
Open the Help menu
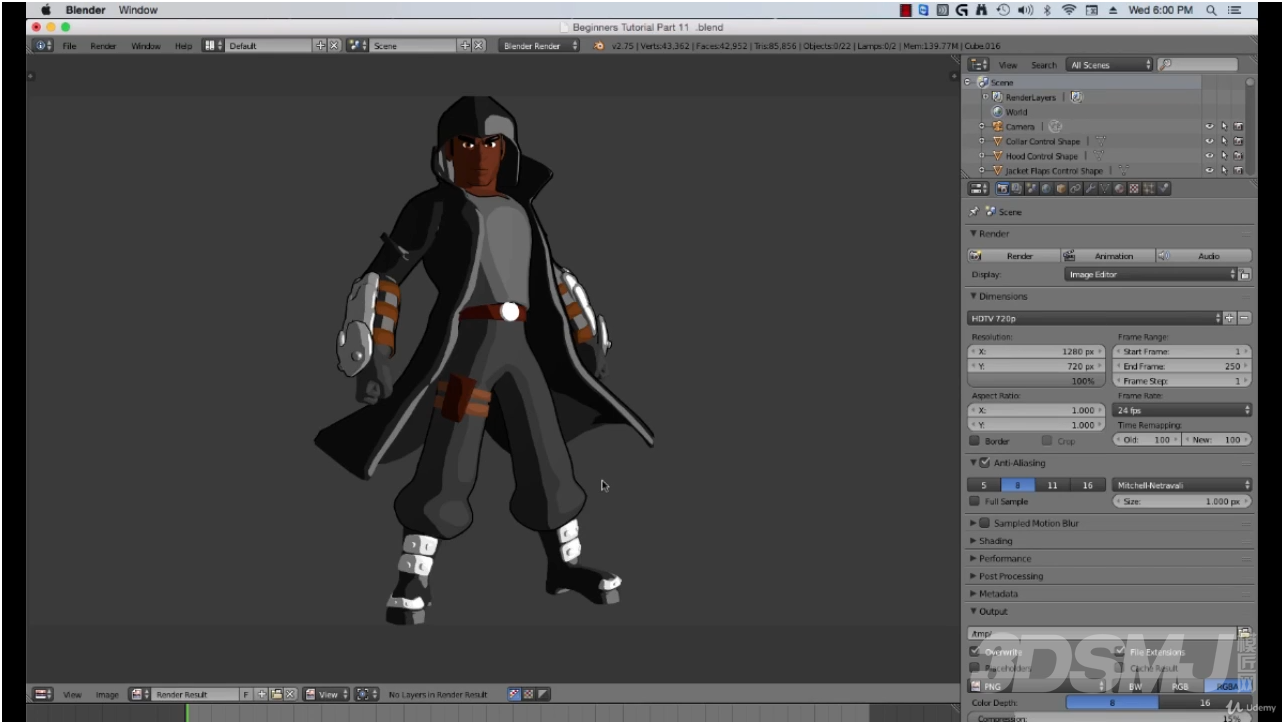point(183,46)
